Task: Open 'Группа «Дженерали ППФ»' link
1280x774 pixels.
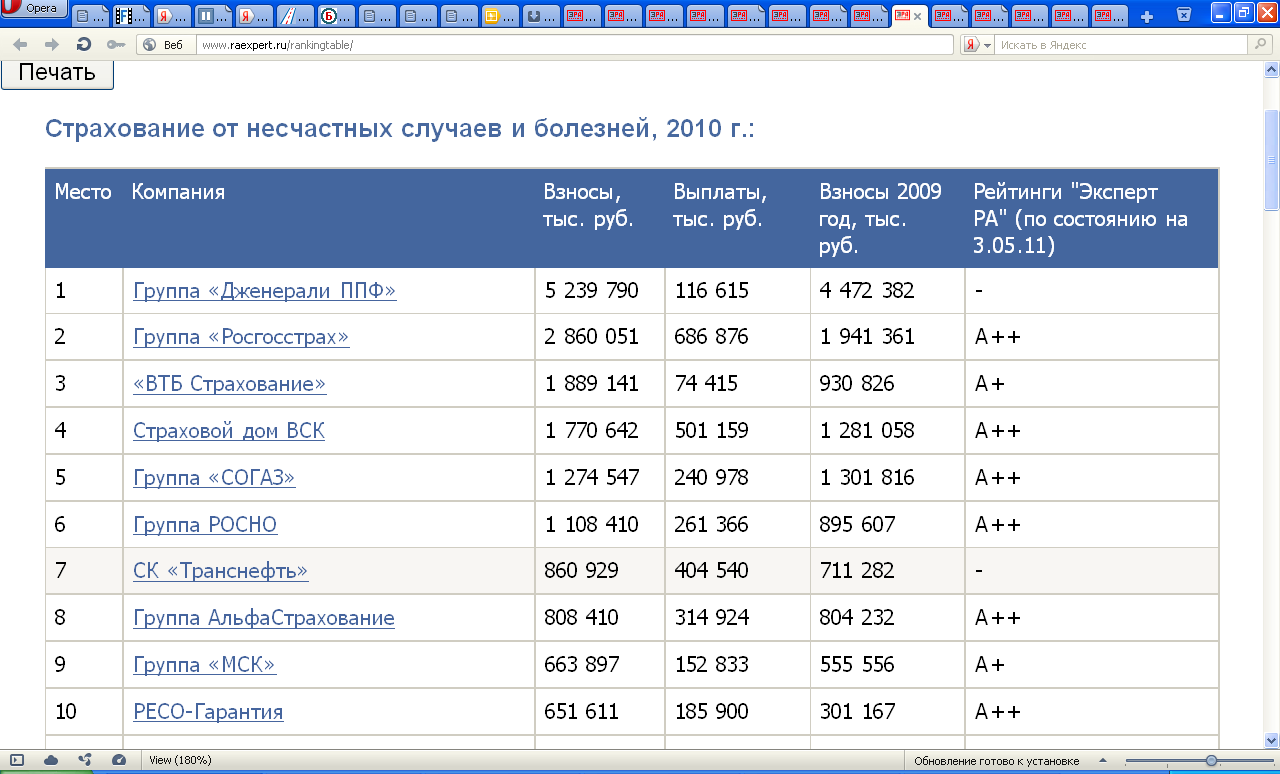Action: click(x=265, y=291)
